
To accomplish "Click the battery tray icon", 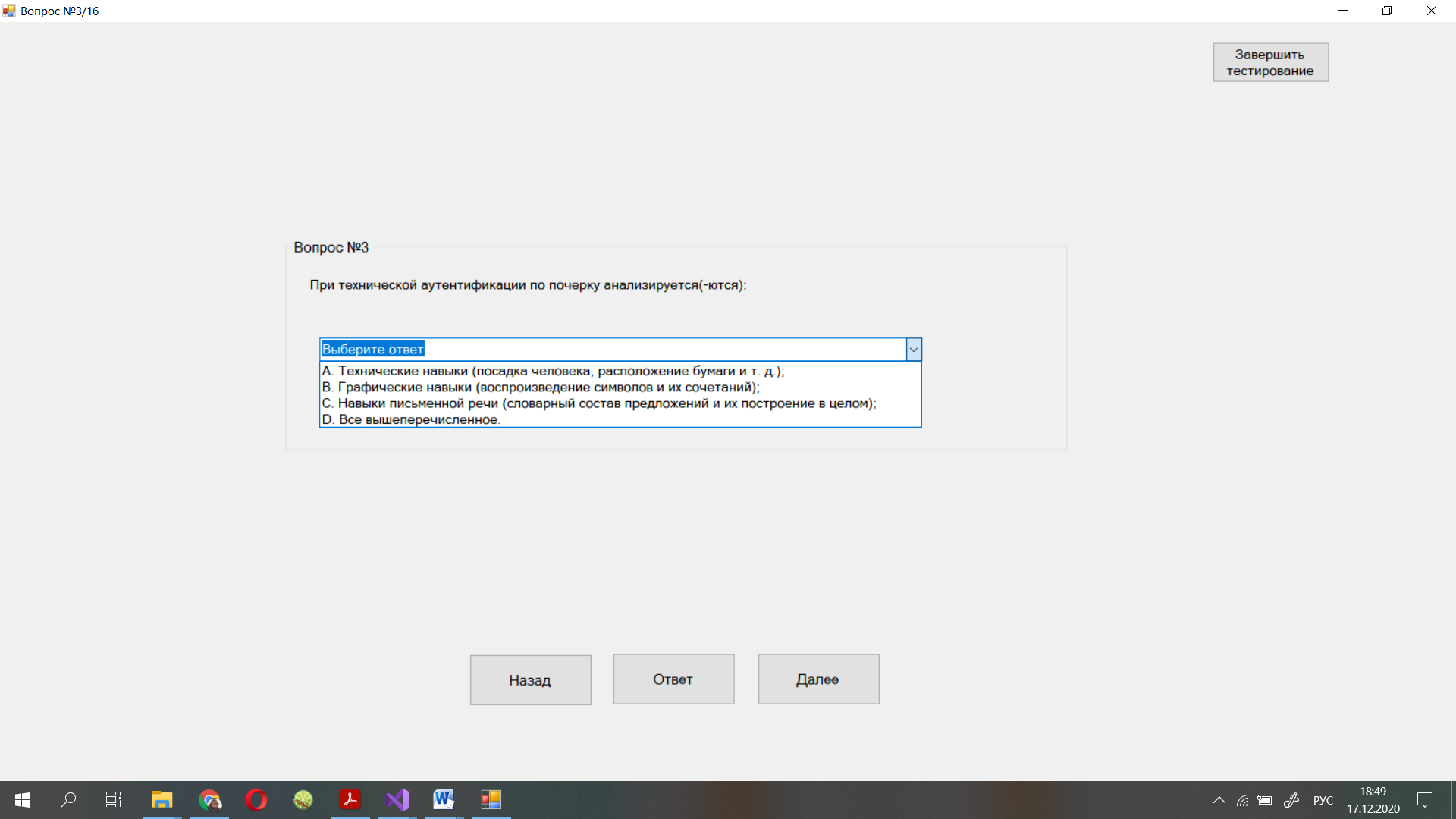I will (1266, 800).
